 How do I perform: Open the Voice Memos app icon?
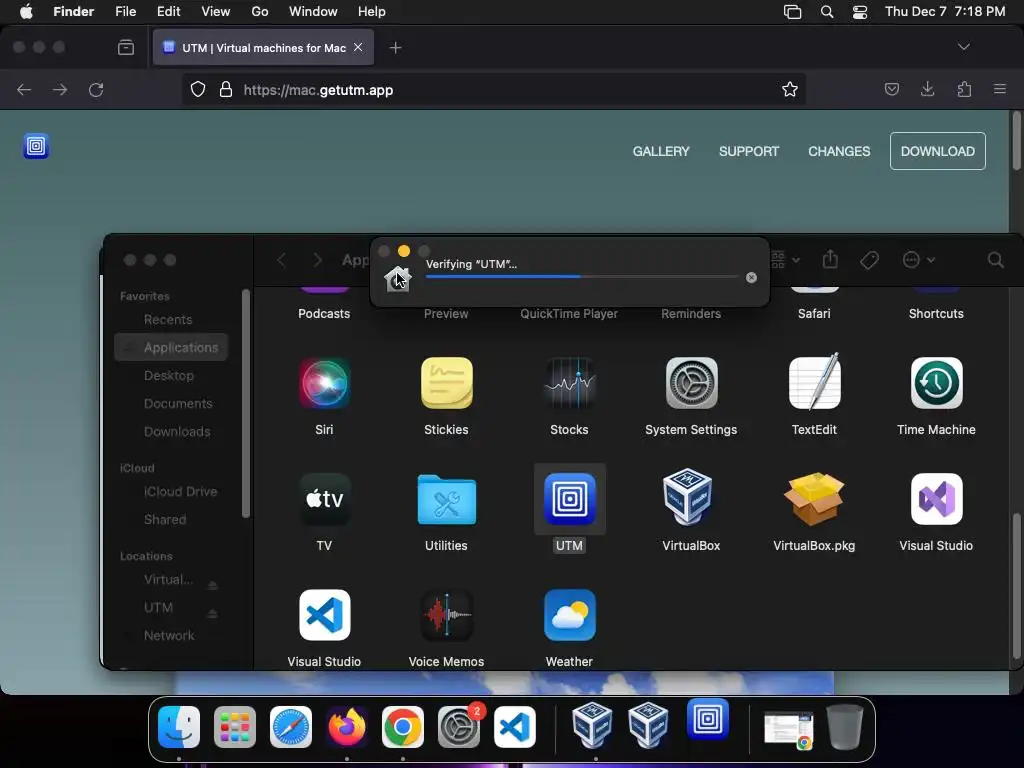point(447,615)
